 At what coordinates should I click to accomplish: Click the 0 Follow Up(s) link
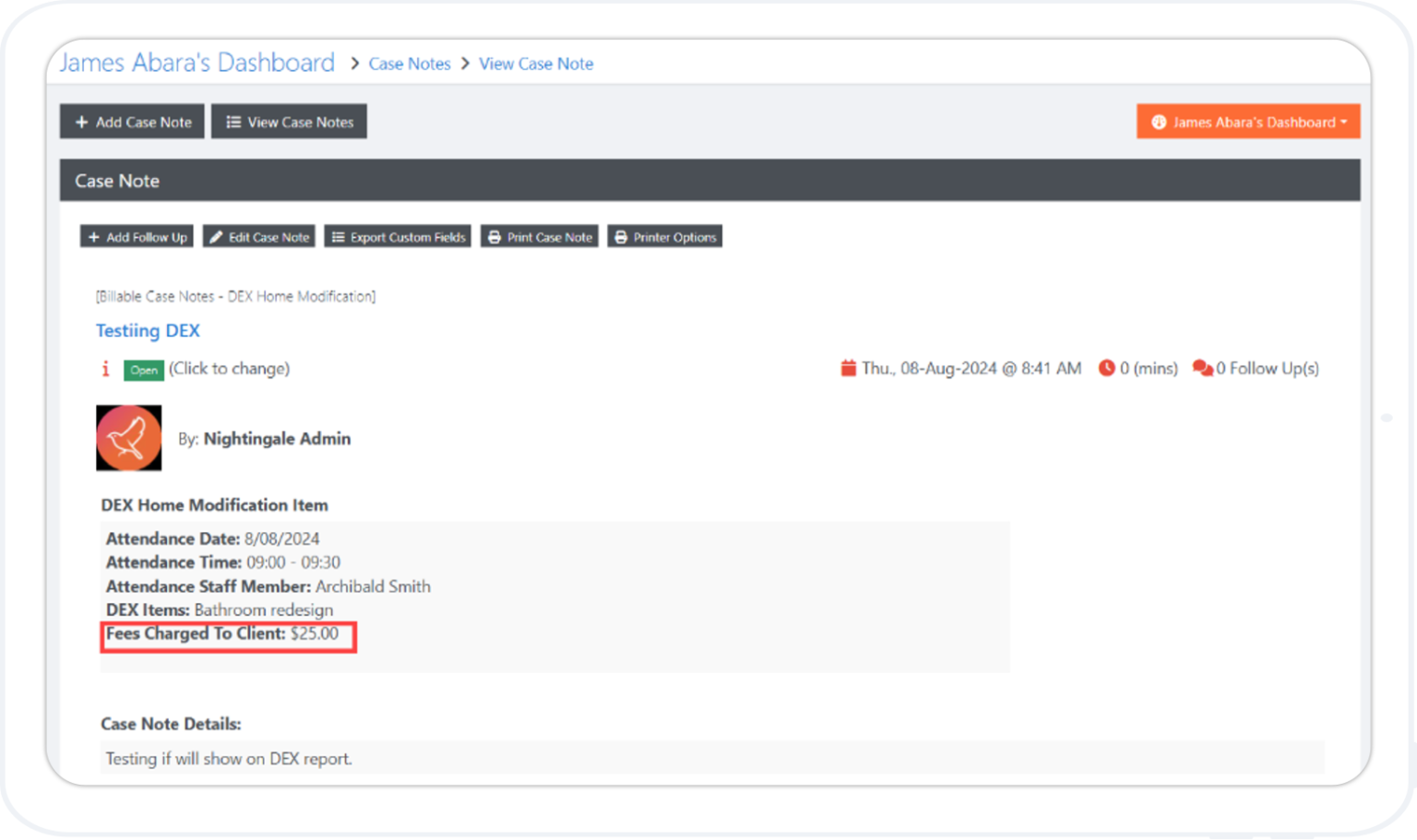[1268, 367]
